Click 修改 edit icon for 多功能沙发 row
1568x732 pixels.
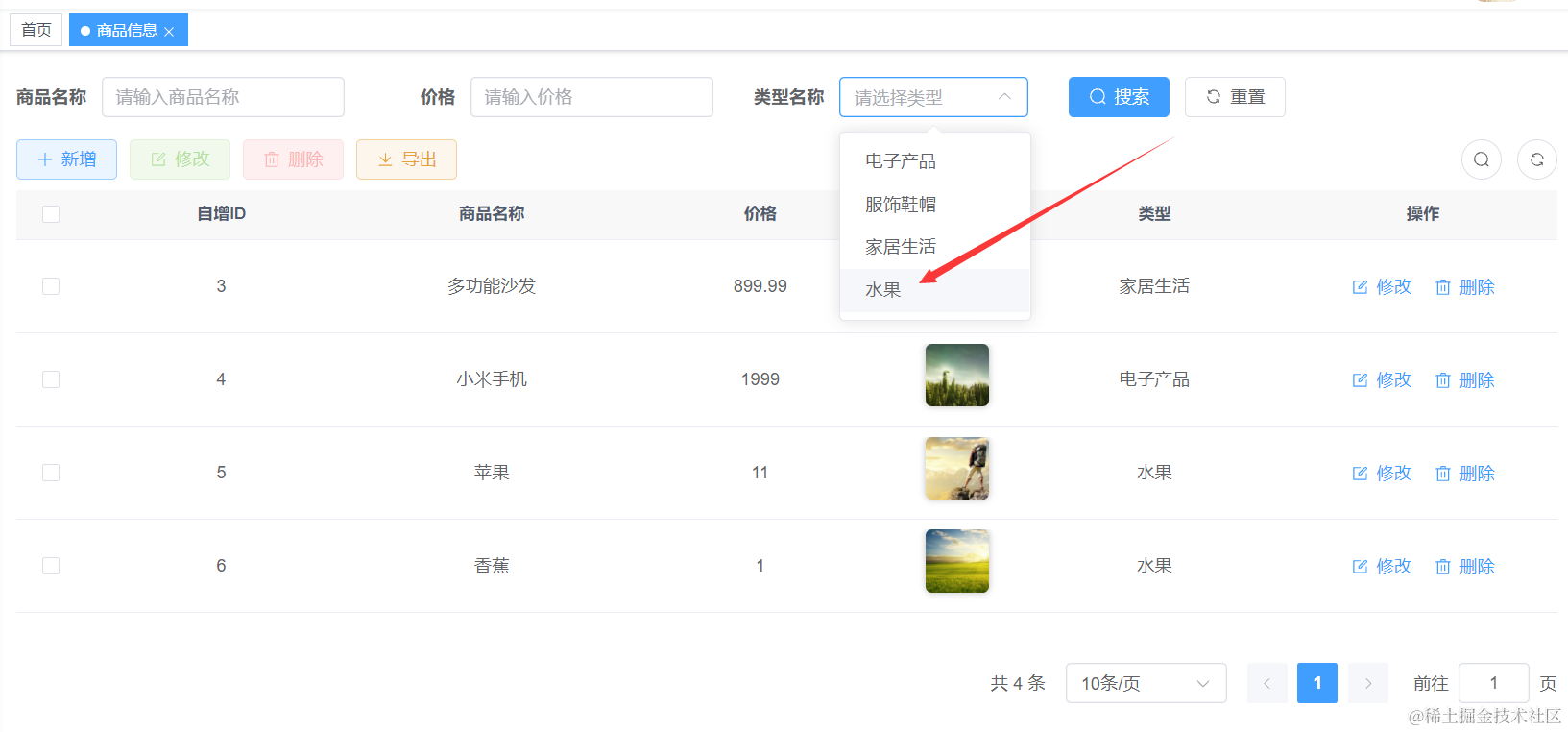(x=1360, y=287)
